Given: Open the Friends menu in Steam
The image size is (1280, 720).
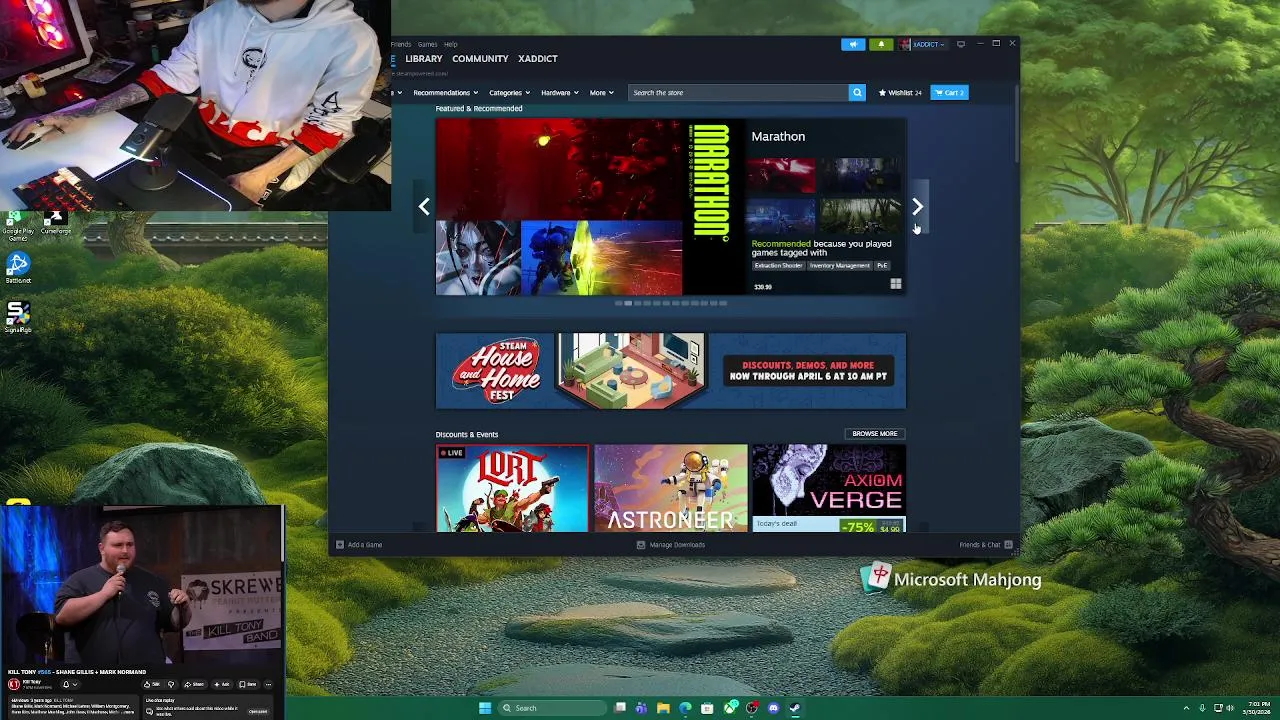Looking at the screenshot, I should point(401,44).
